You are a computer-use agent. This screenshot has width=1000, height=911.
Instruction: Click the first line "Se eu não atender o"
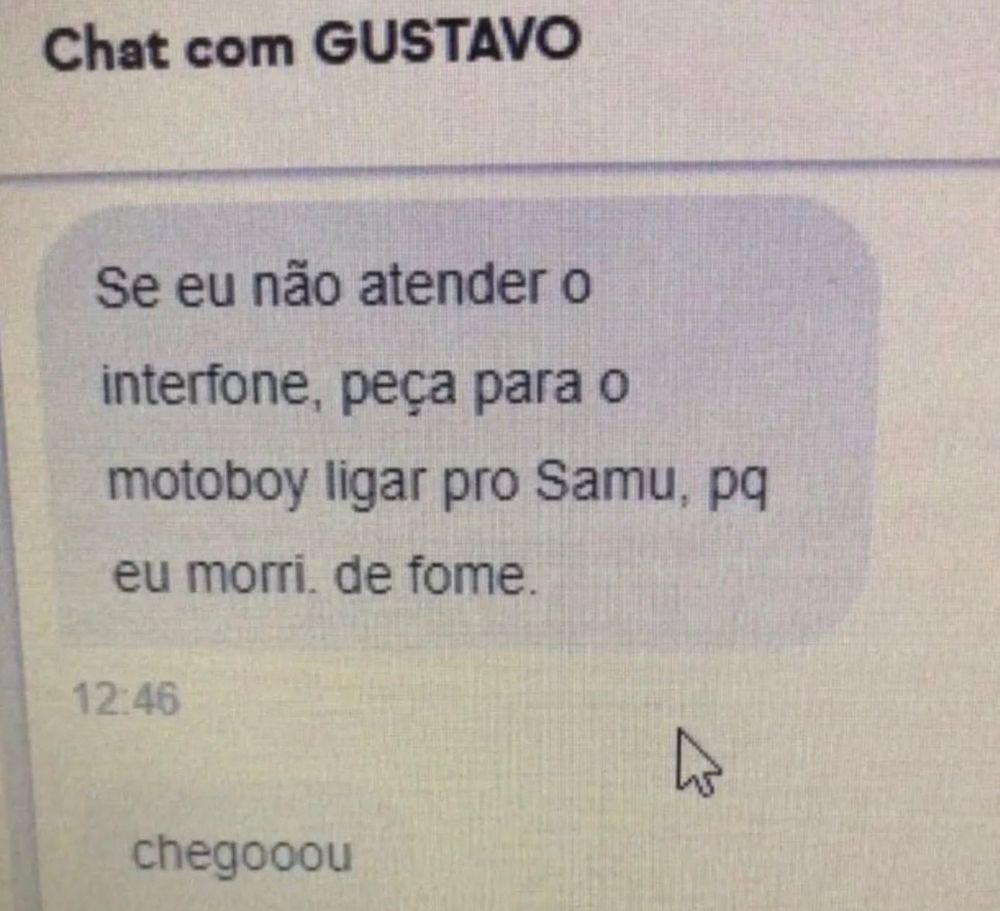coord(343,287)
